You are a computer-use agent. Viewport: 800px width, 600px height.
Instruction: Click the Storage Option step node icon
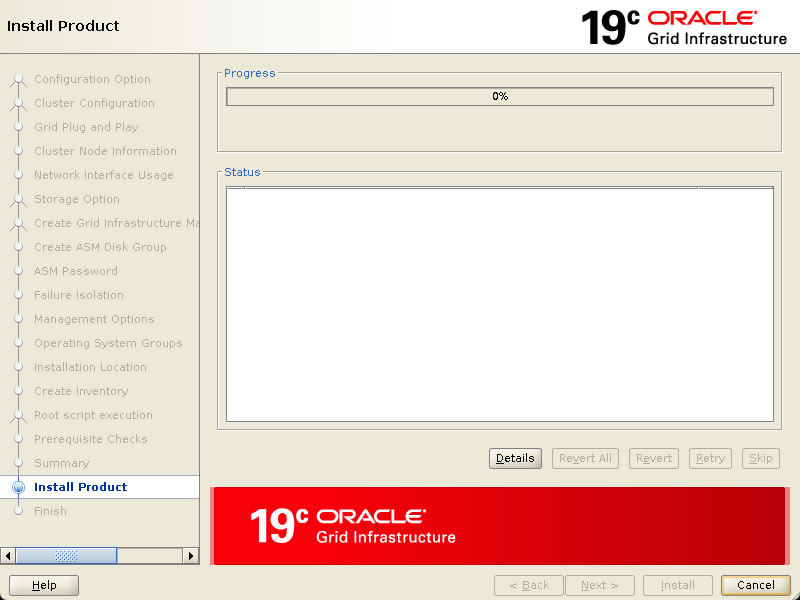(x=18, y=199)
